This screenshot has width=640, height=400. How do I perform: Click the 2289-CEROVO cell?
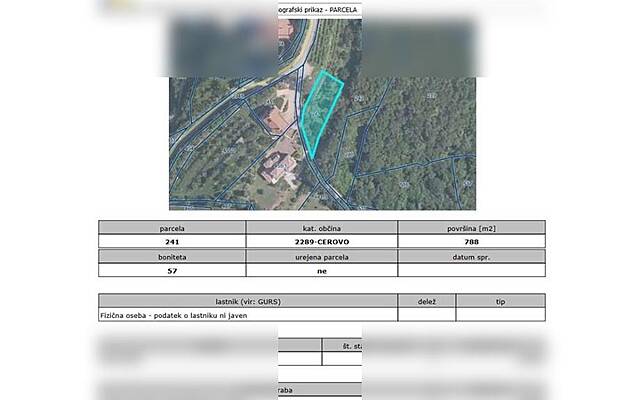pos(322,242)
